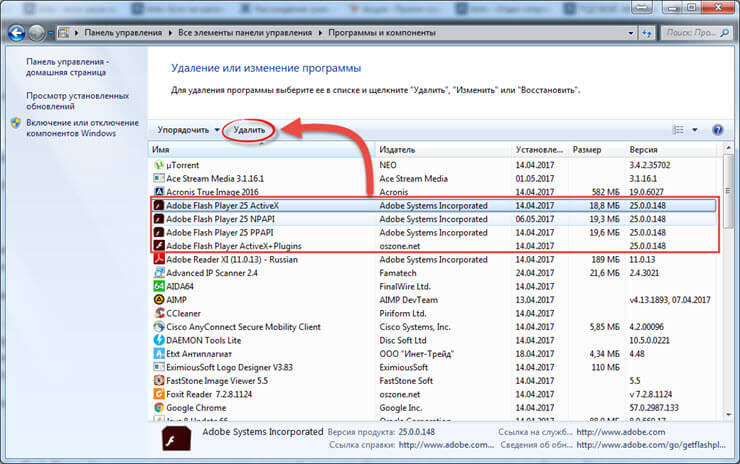Click the Cisco AnyConnect icon
Image resolution: width=740 pixels, height=464 pixels.
click(x=159, y=327)
